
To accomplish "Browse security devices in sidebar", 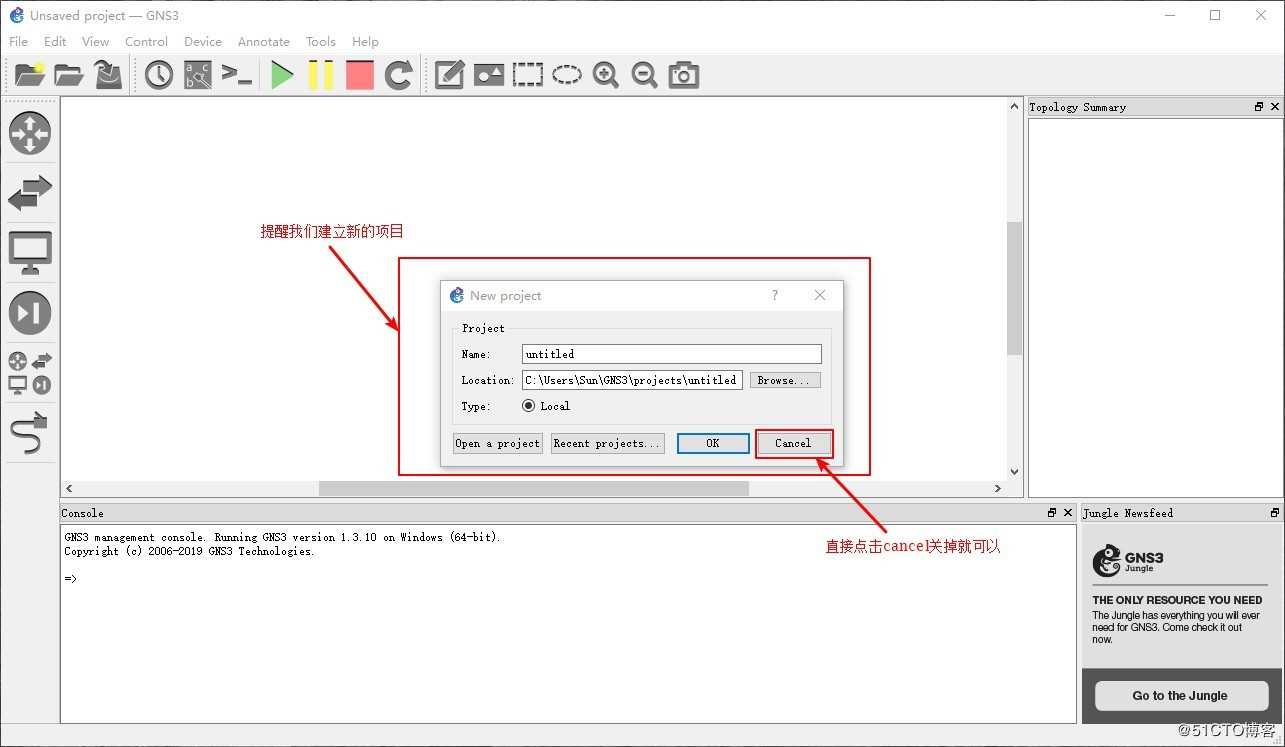I will pyautogui.click(x=30, y=313).
